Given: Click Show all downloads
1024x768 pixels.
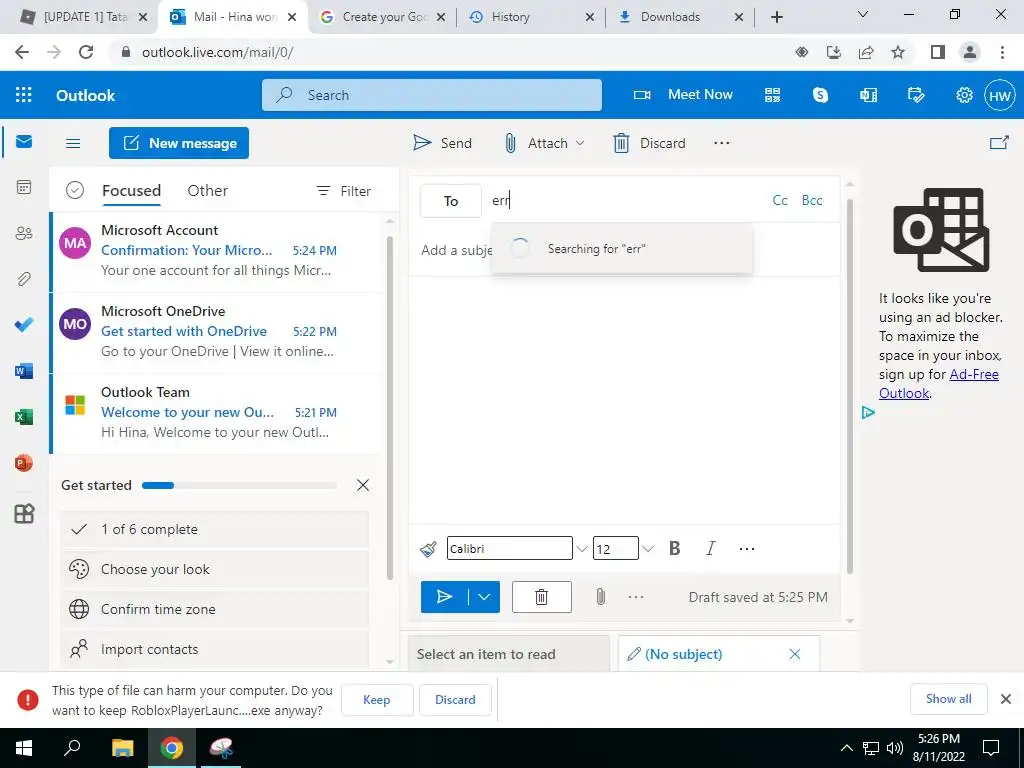Looking at the screenshot, I should pyautogui.click(x=948, y=699).
